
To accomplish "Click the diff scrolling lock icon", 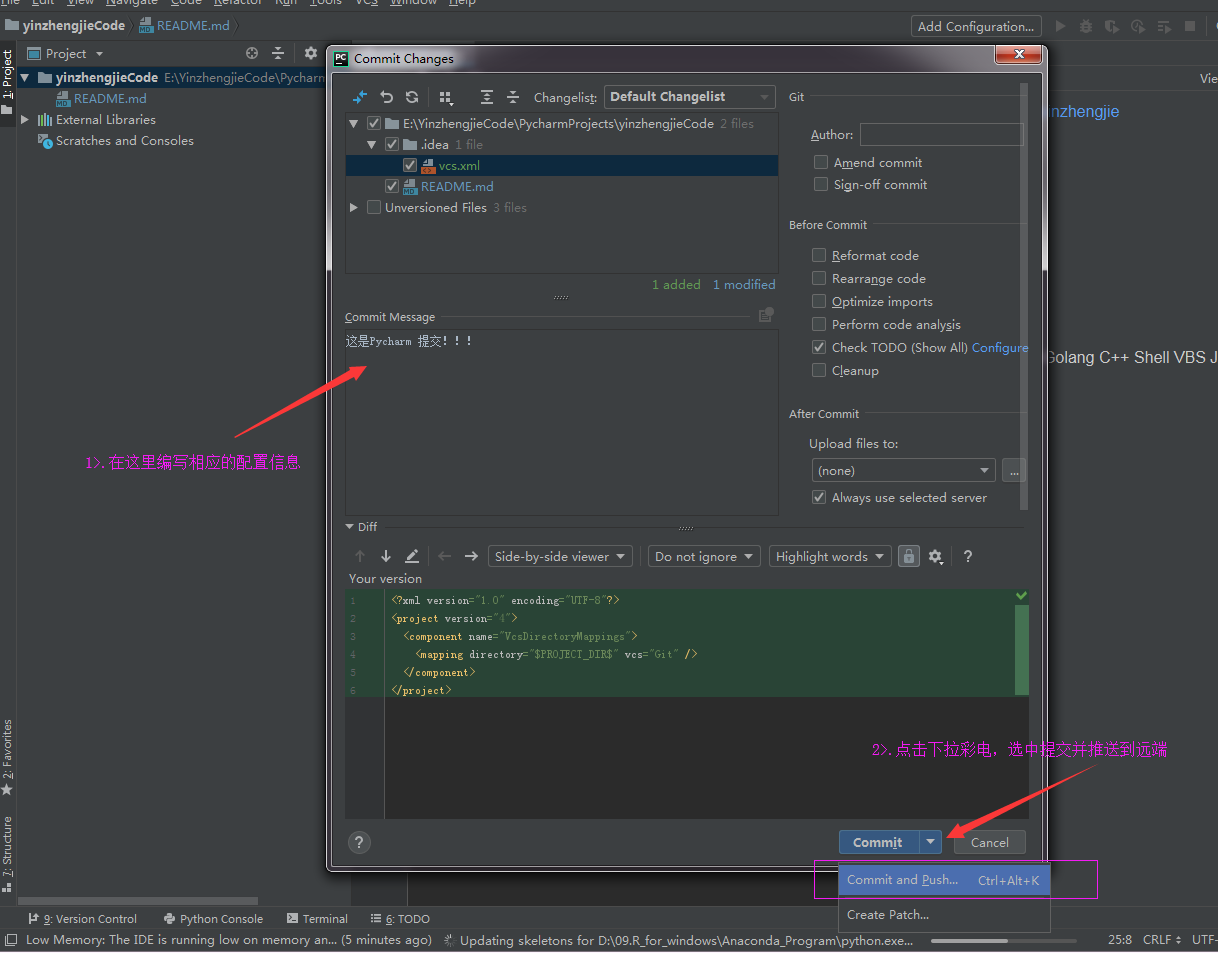I will 908,556.
